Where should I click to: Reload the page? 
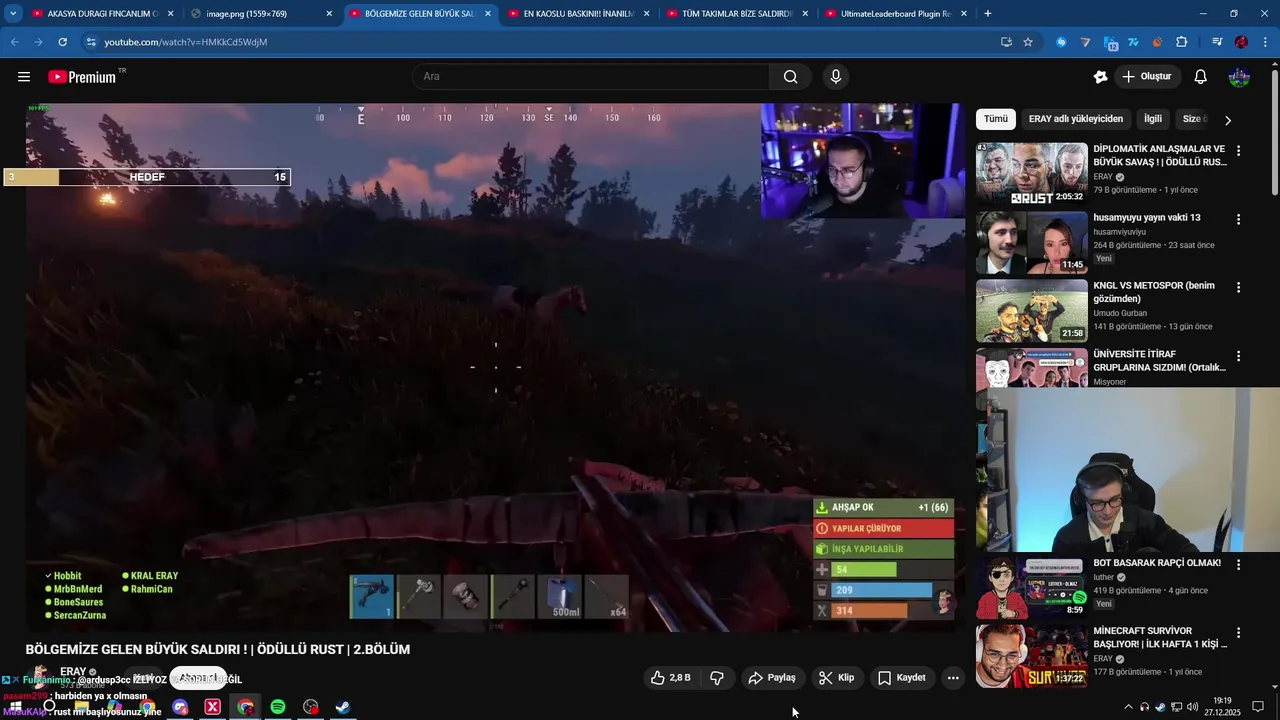[x=62, y=42]
